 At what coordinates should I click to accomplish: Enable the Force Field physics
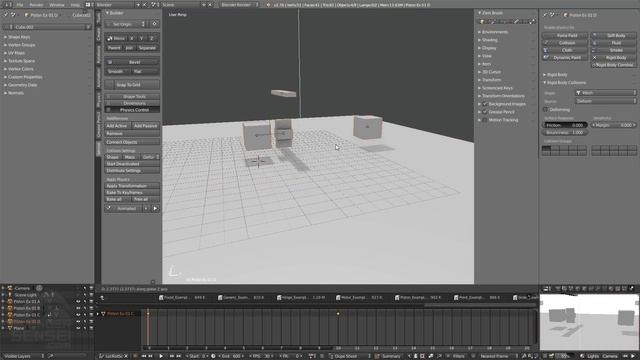[565, 36]
